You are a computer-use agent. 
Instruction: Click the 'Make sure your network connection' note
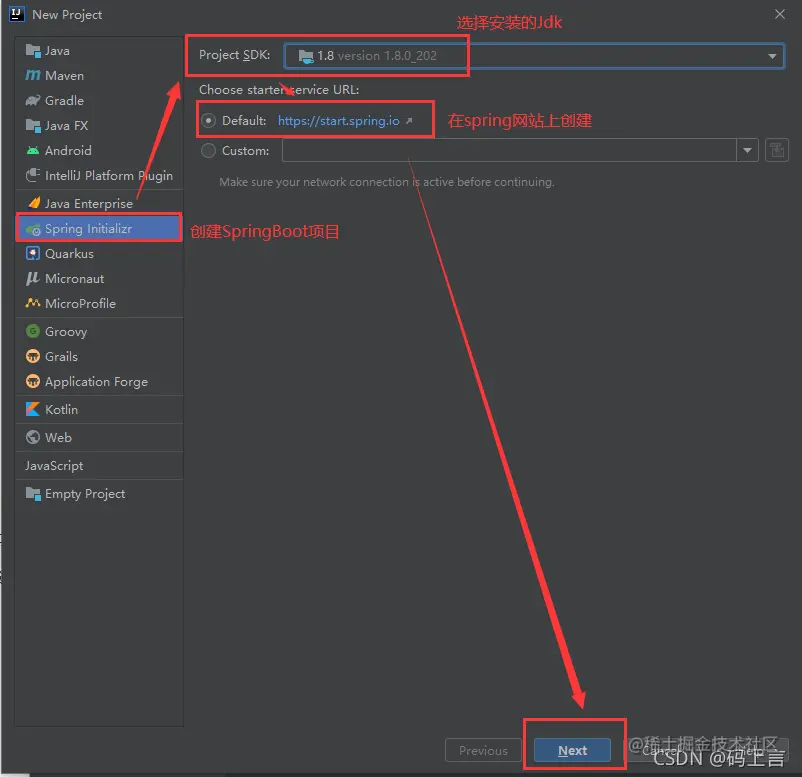pos(387,182)
